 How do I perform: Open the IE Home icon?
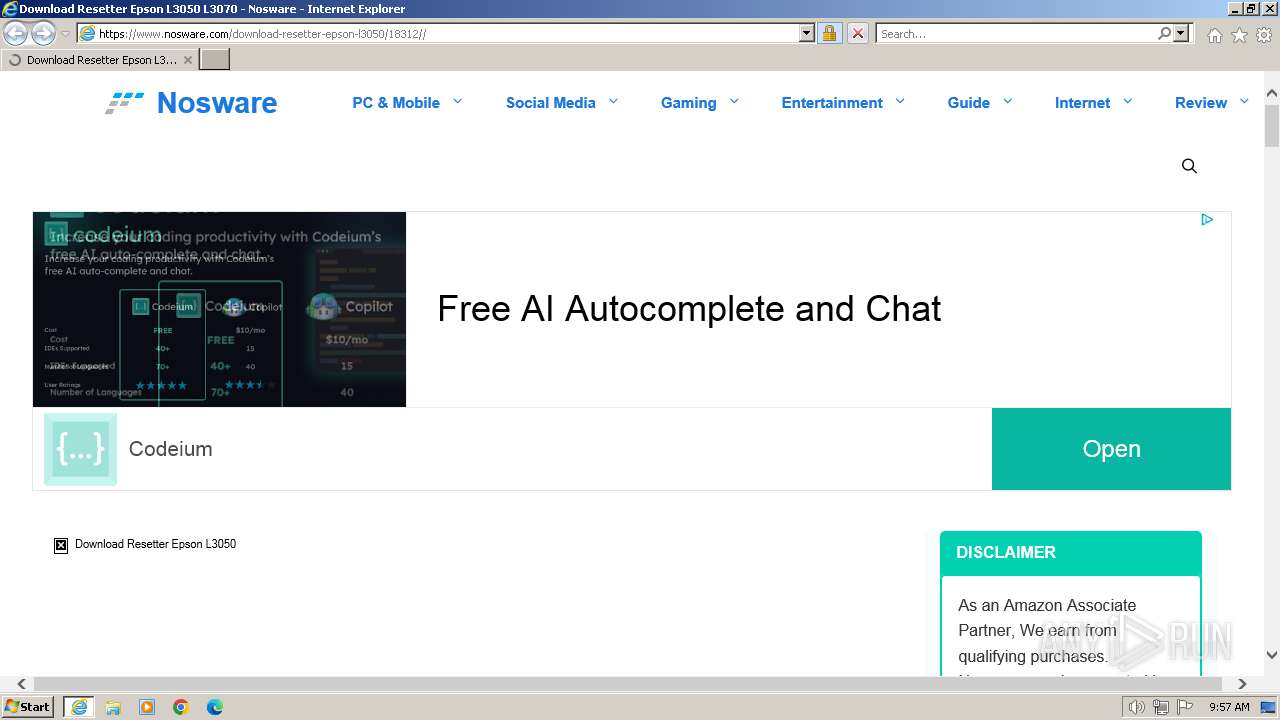click(1214, 35)
